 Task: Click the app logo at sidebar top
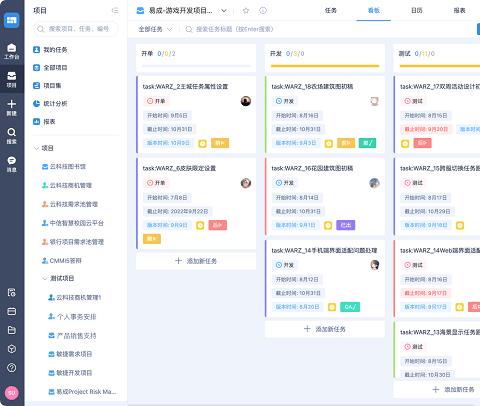[12, 20]
